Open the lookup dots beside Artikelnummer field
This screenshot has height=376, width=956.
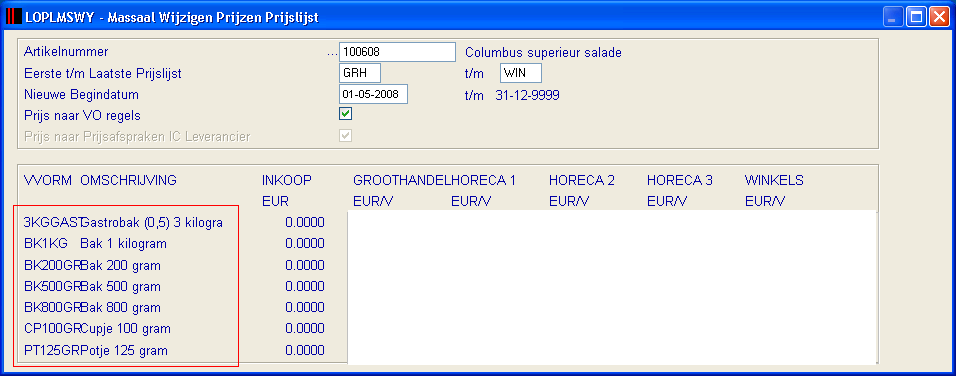click(332, 53)
